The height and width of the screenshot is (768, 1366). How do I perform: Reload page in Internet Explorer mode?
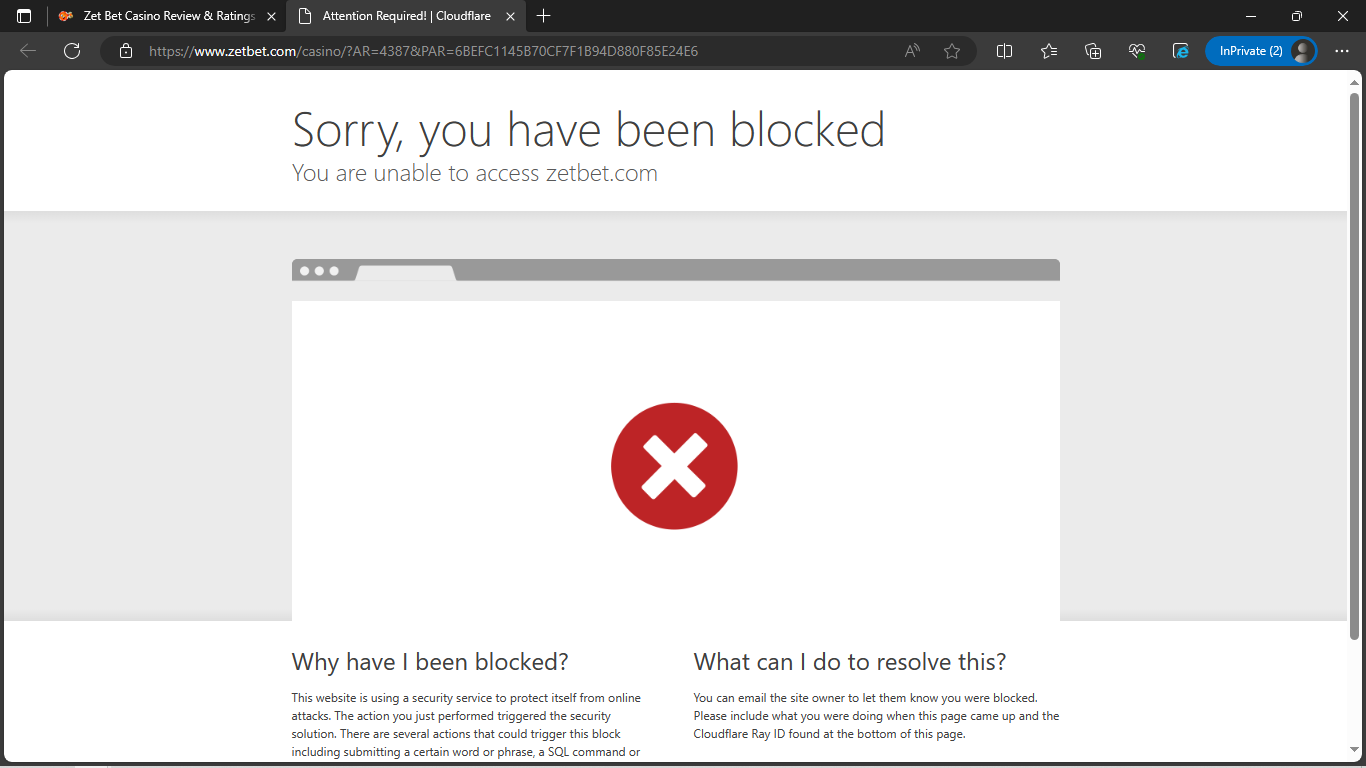[1181, 51]
